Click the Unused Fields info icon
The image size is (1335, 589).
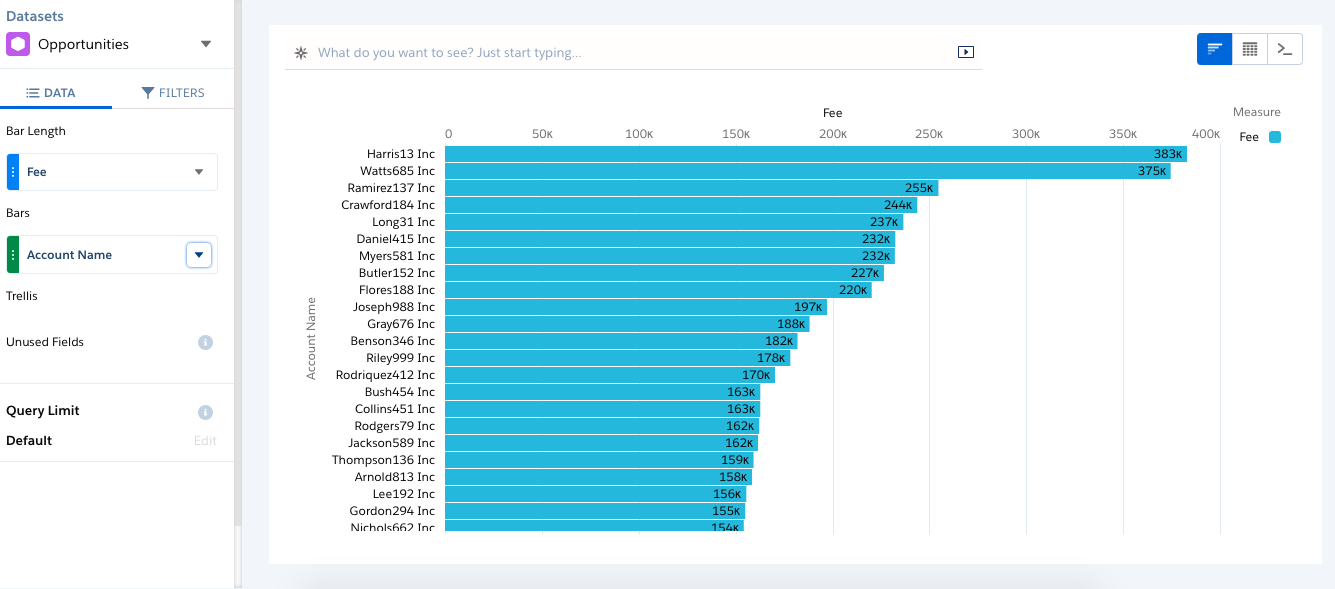205,342
